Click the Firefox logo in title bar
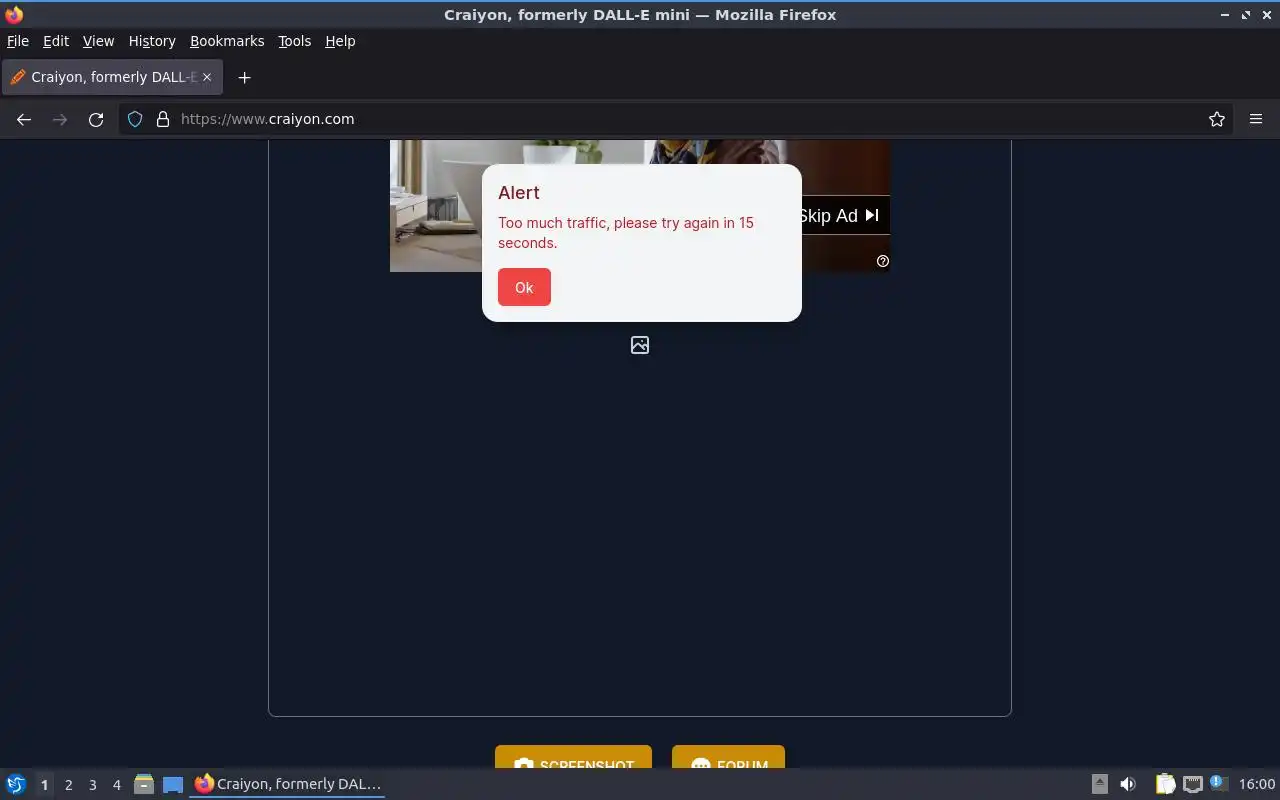This screenshot has width=1280, height=800. (x=14, y=14)
